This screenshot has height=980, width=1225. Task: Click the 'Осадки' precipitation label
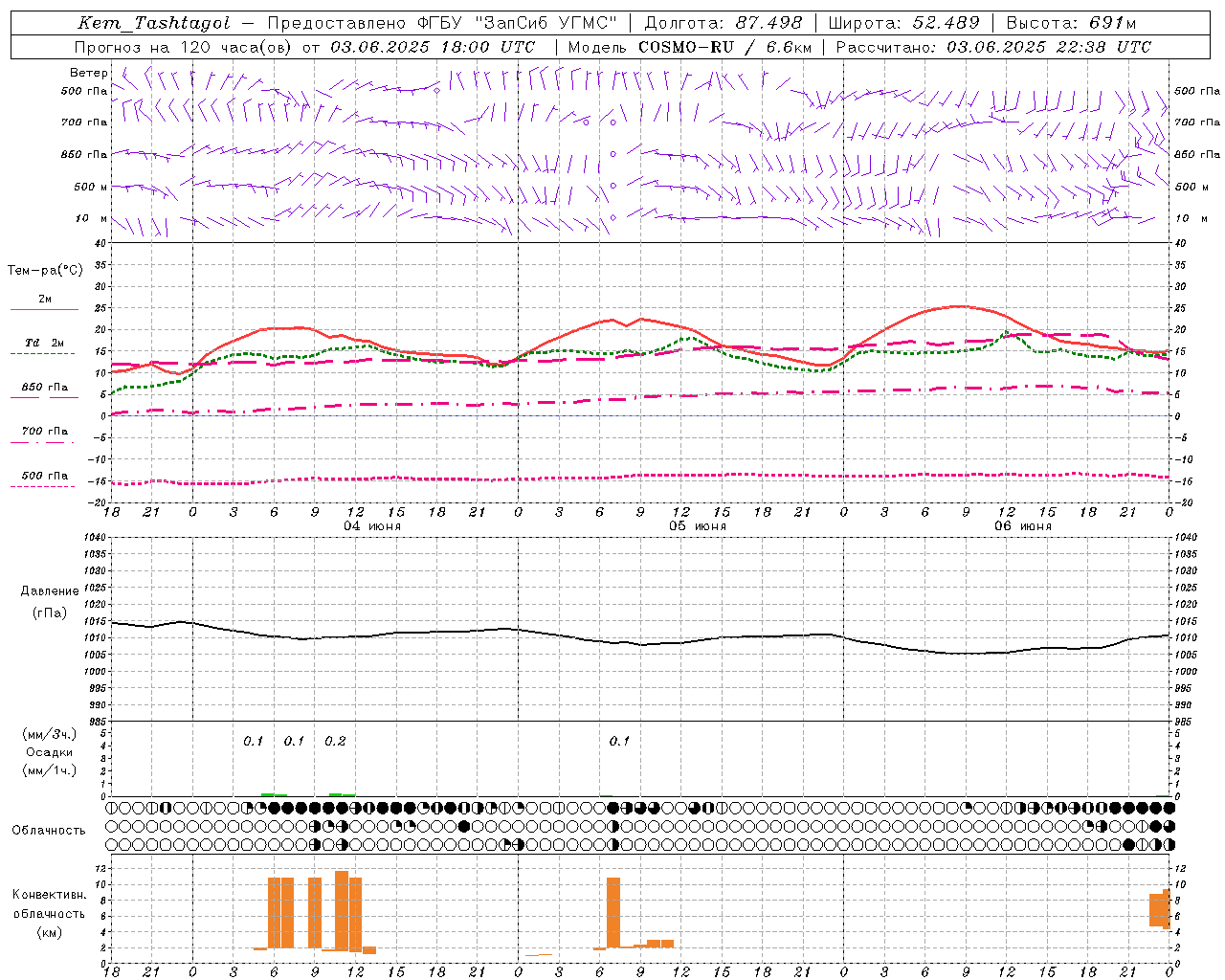click(x=50, y=752)
